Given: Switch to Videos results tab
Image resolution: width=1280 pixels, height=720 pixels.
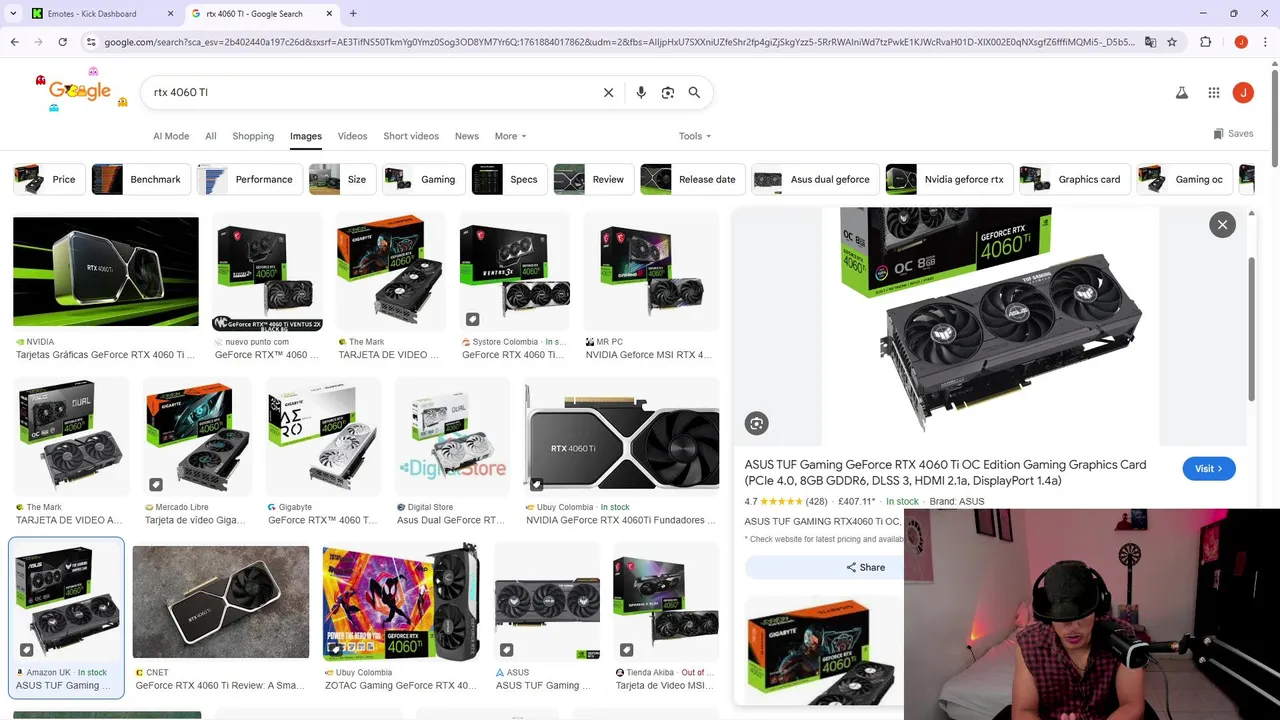Looking at the screenshot, I should 352,136.
